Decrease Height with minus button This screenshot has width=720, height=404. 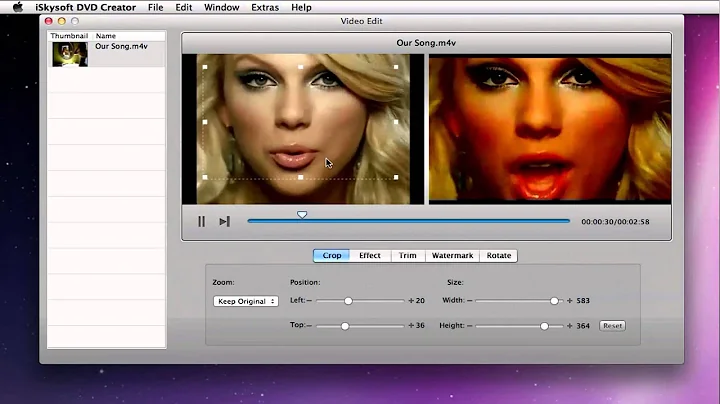click(x=469, y=325)
